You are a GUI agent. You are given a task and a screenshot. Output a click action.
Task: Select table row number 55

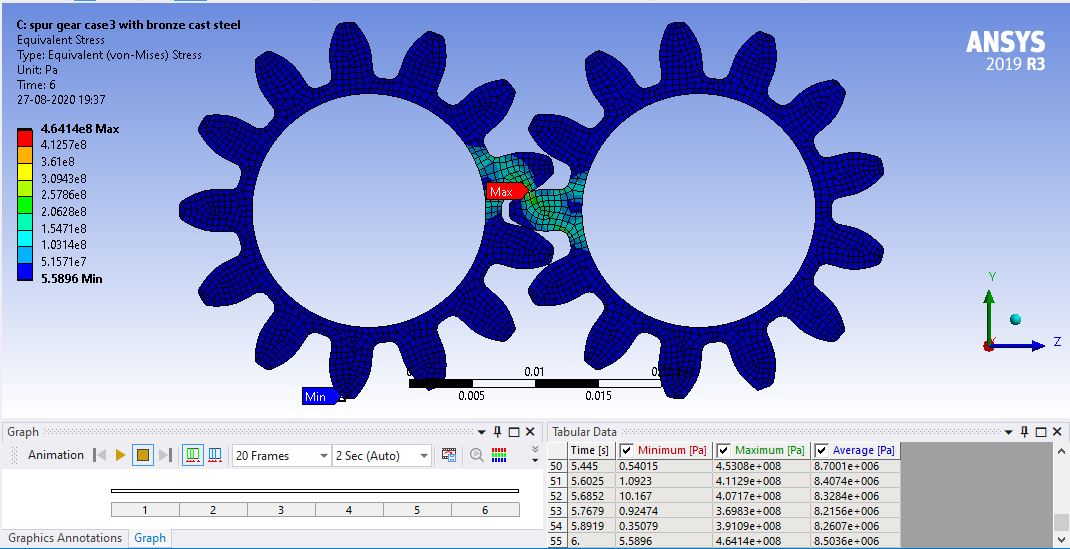(x=558, y=541)
